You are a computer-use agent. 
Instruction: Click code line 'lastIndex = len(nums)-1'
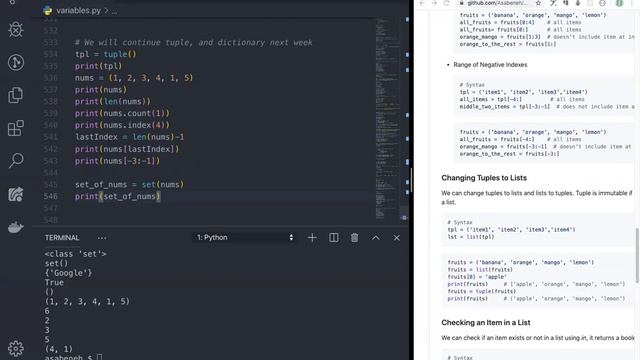coord(129,137)
